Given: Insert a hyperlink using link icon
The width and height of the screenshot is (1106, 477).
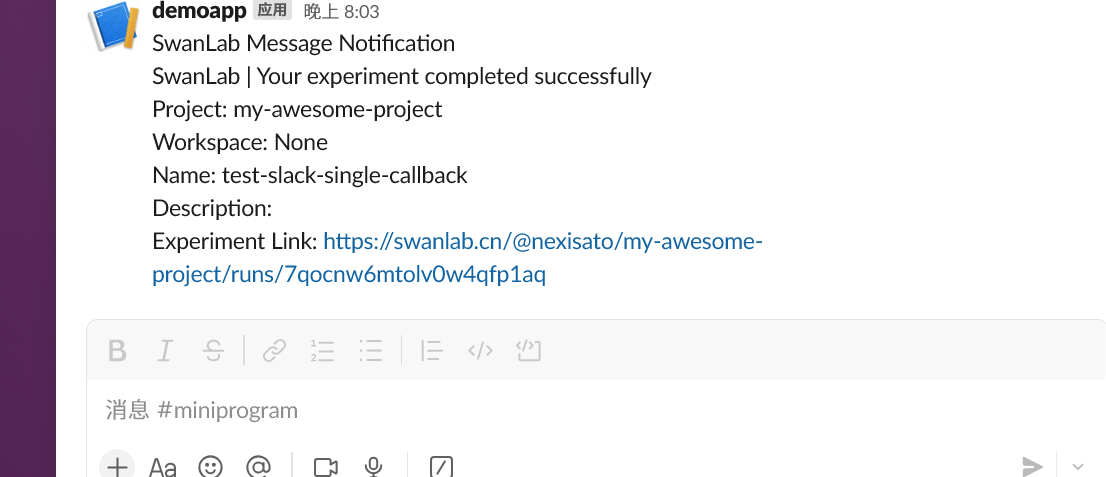Looking at the screenshot, I should 274,351.
